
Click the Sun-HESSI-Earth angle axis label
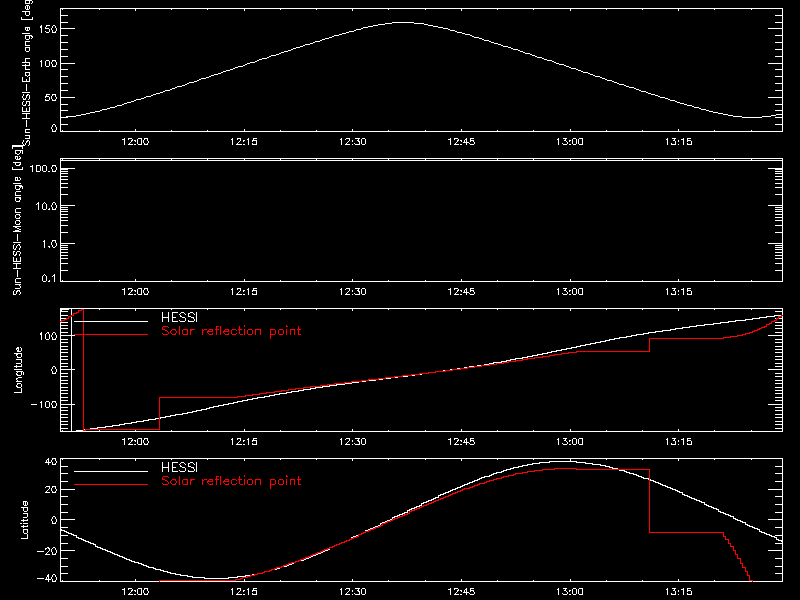point(27,71)
